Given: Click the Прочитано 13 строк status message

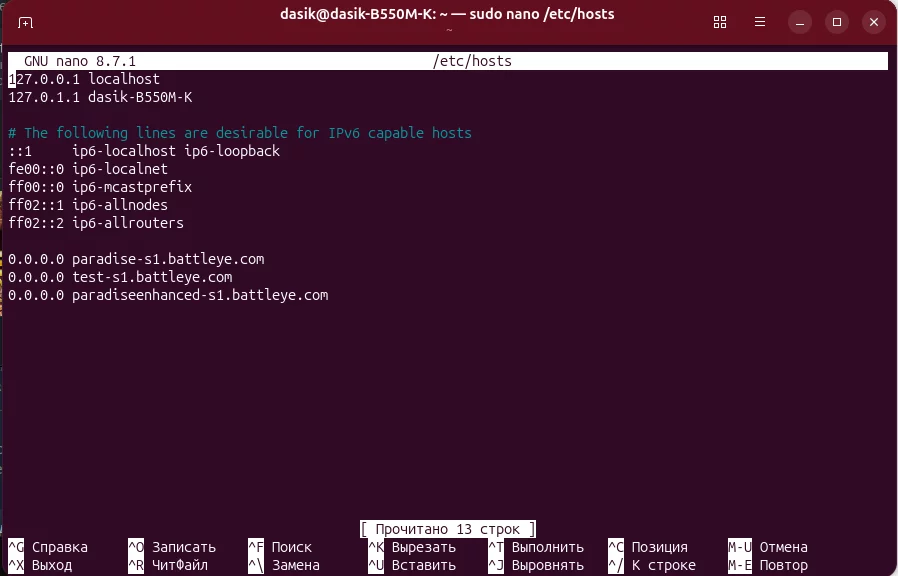Looking at the screenshot, I should coord(448,529).
